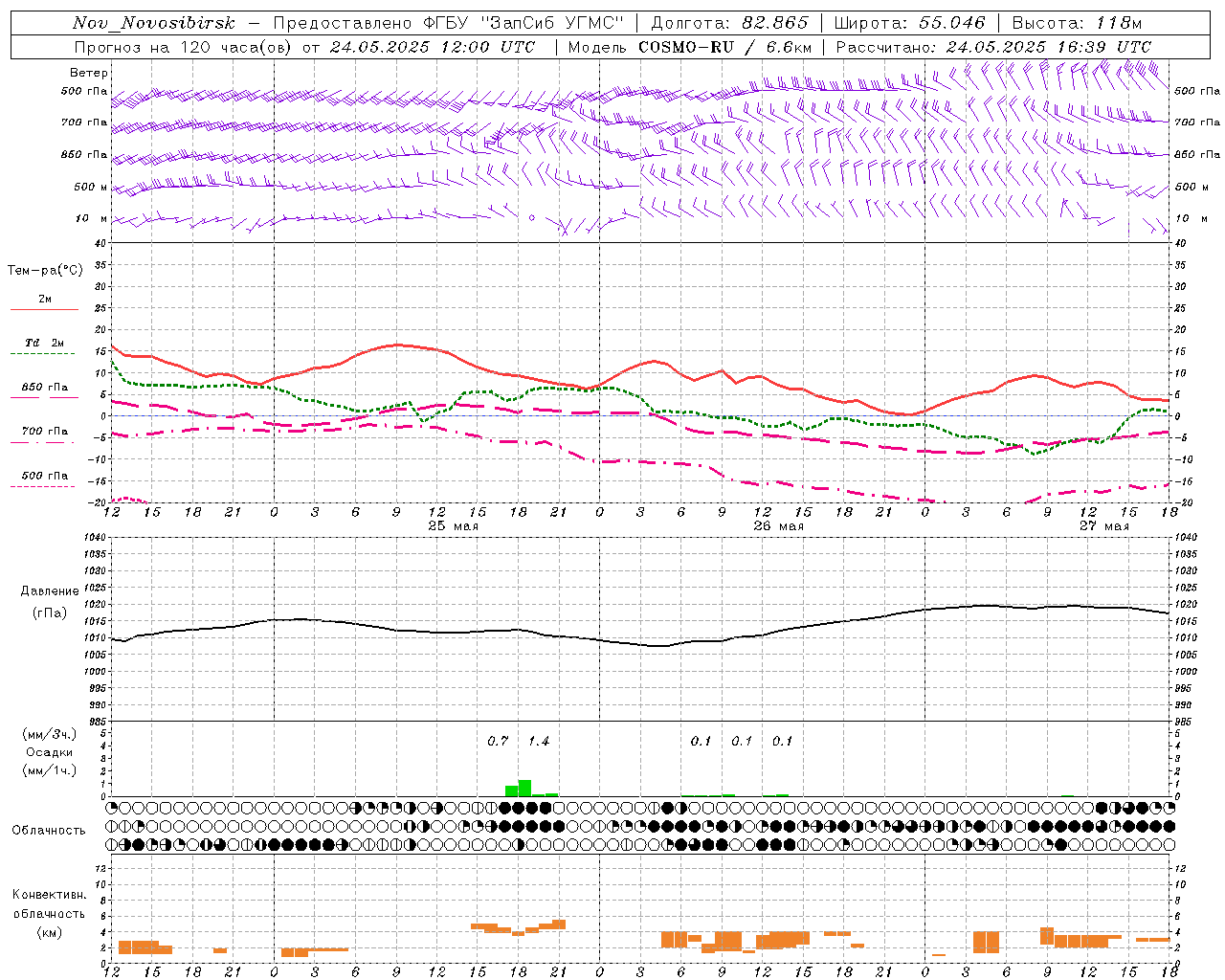Viewport: 1225px width, 980px height.
Task: Click the 'Конвективн.' convective cloud label
Action: pos(50,895)
